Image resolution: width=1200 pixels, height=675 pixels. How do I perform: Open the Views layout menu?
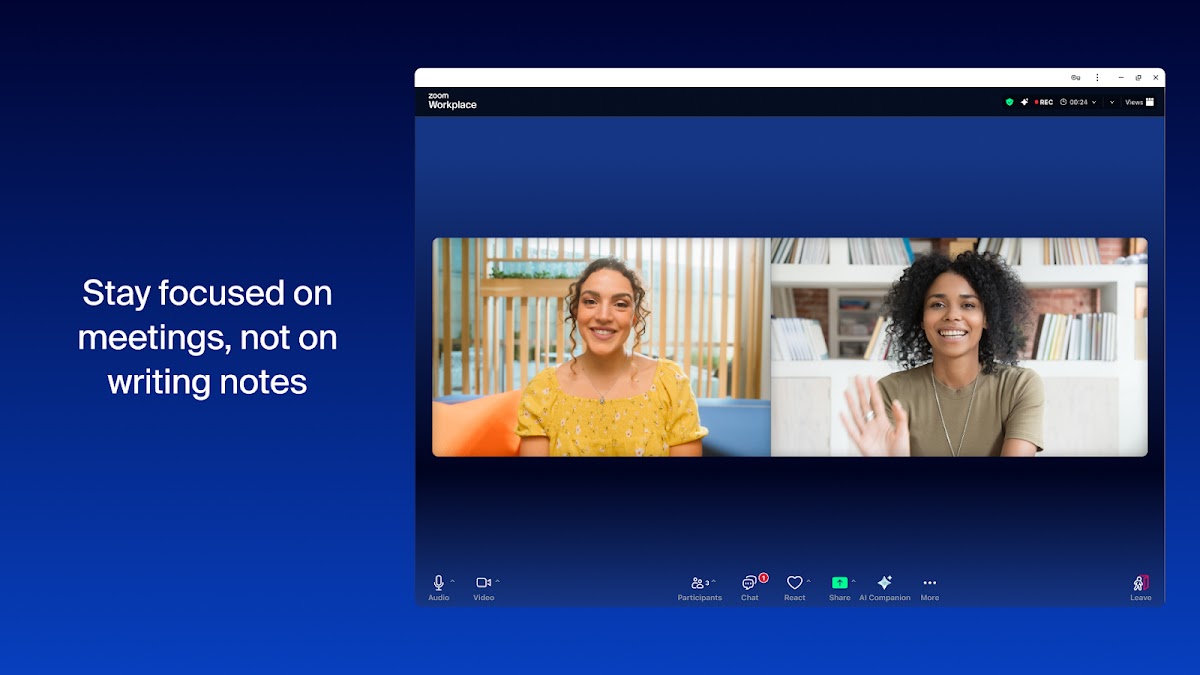[x=1139, y=102]
